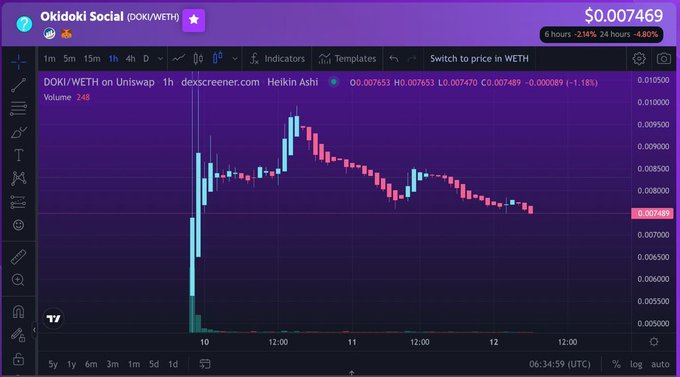Open timezone menu at 06:34:59 (UTC)
Viewport: 680px width, 377px height.
point(560,364)
